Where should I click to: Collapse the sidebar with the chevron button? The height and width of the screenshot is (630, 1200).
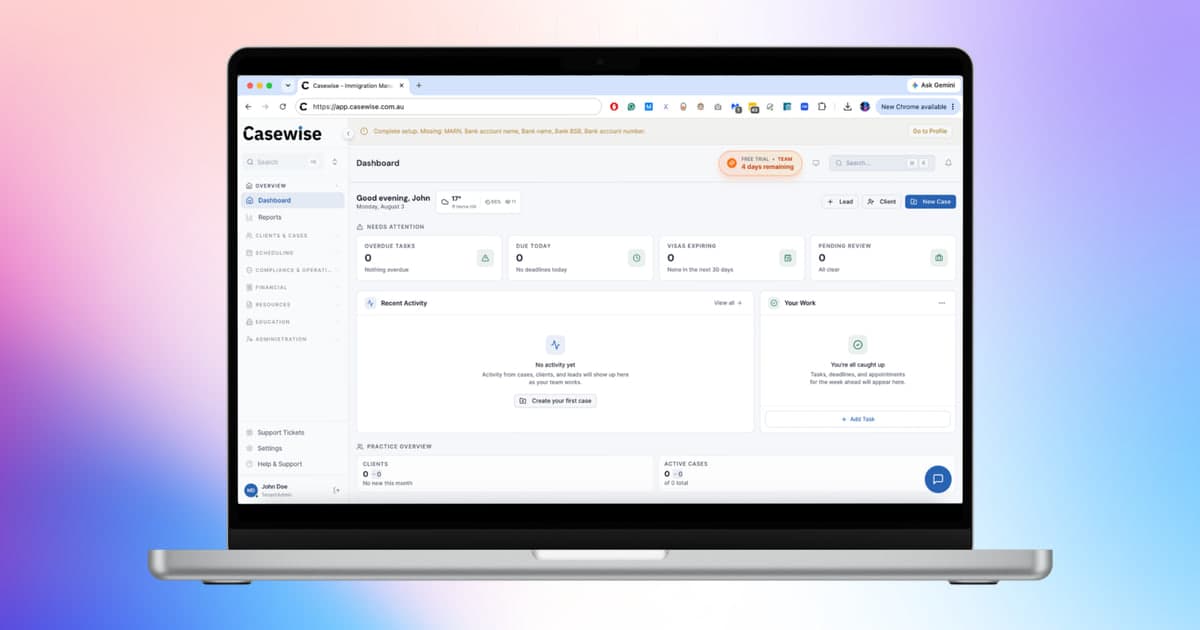(x=348, y=132)
